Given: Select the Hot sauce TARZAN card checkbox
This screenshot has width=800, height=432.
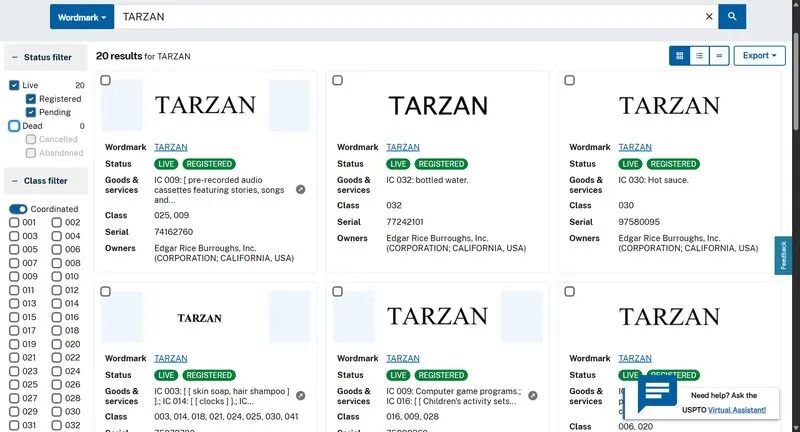Looking at the screenshot, I should click(x=569, y=80).
